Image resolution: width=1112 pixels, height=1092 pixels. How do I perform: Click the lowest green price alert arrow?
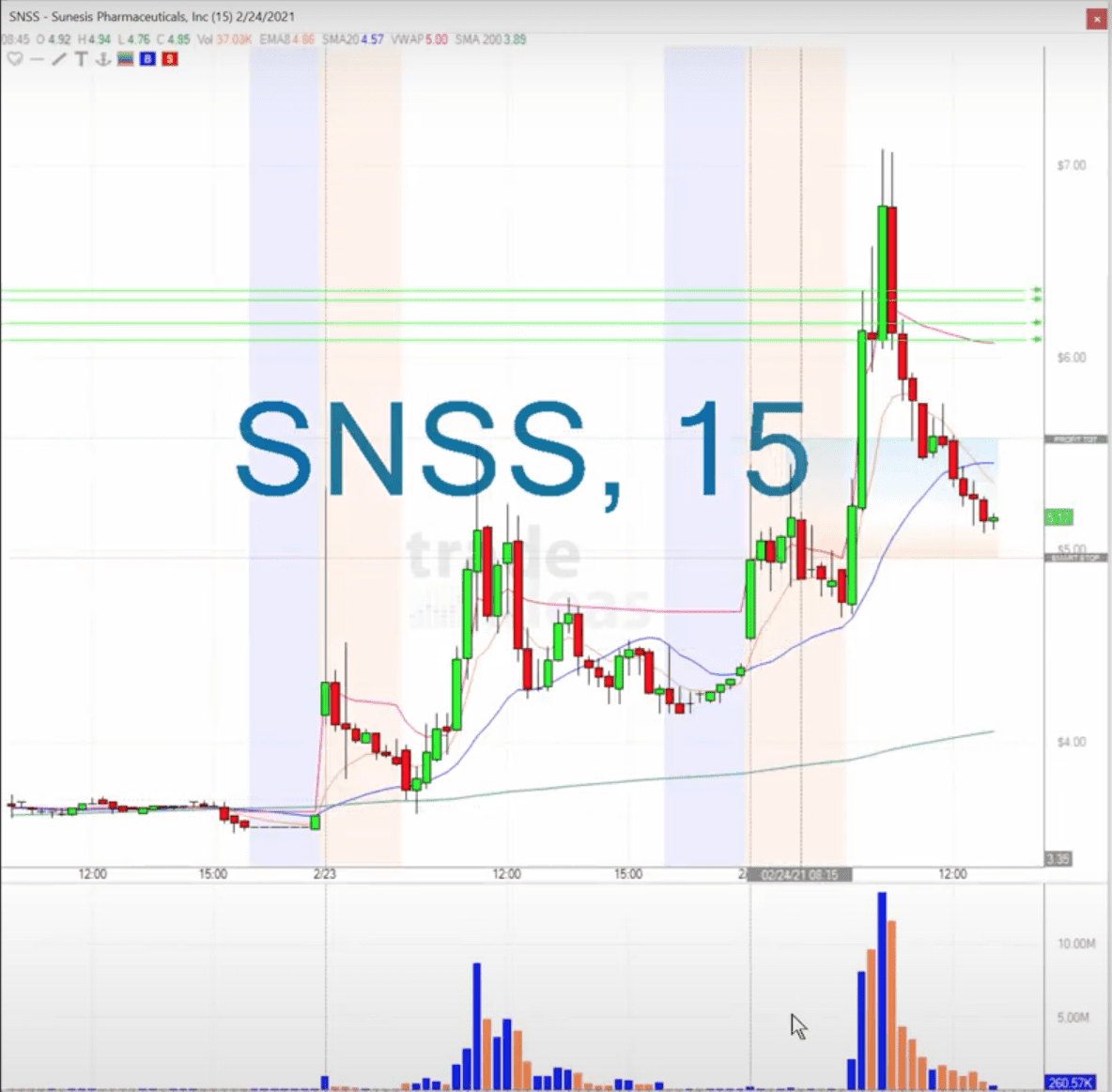[x=1037, y=340]
